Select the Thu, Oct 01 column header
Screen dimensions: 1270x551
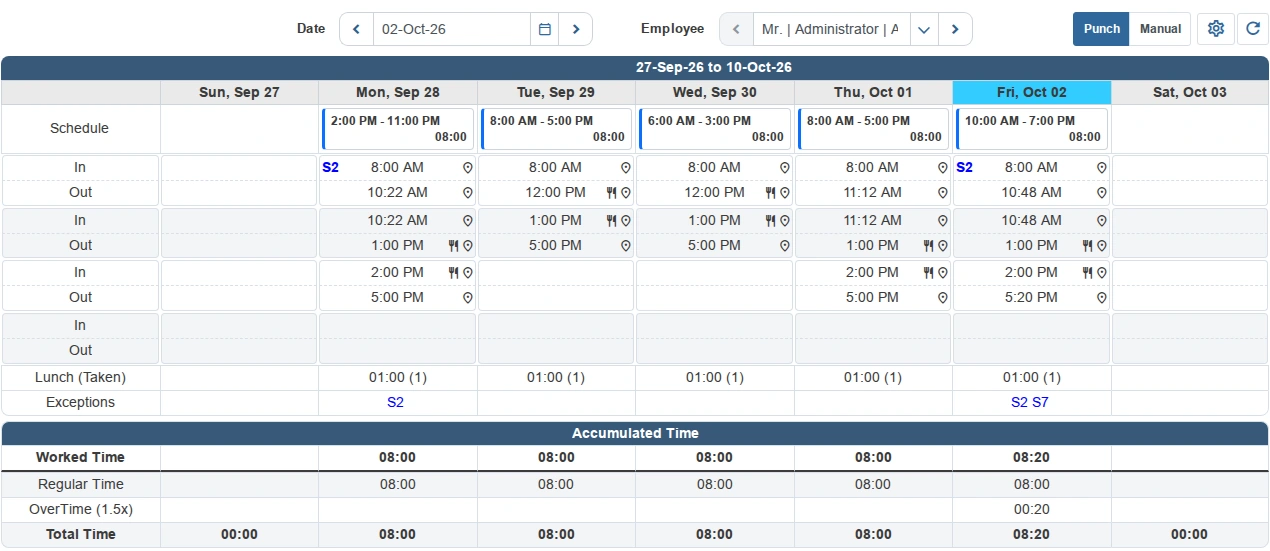pyautogui.click(x=873, y=92)
